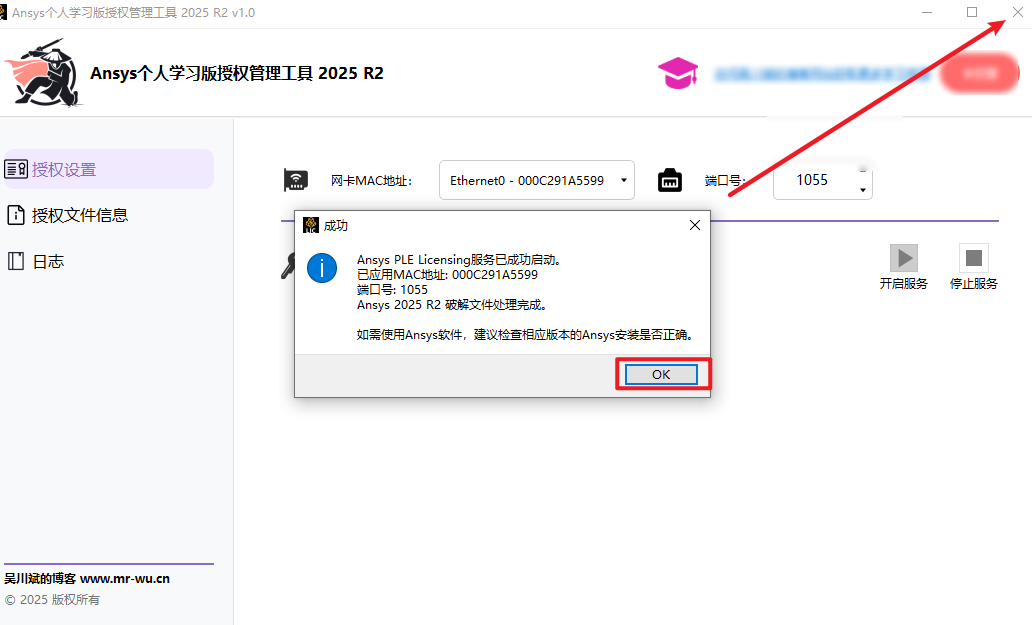Open the Ethernet0 MAC address dropdown
1032x625 pixels.
click(x=536, y=180)
